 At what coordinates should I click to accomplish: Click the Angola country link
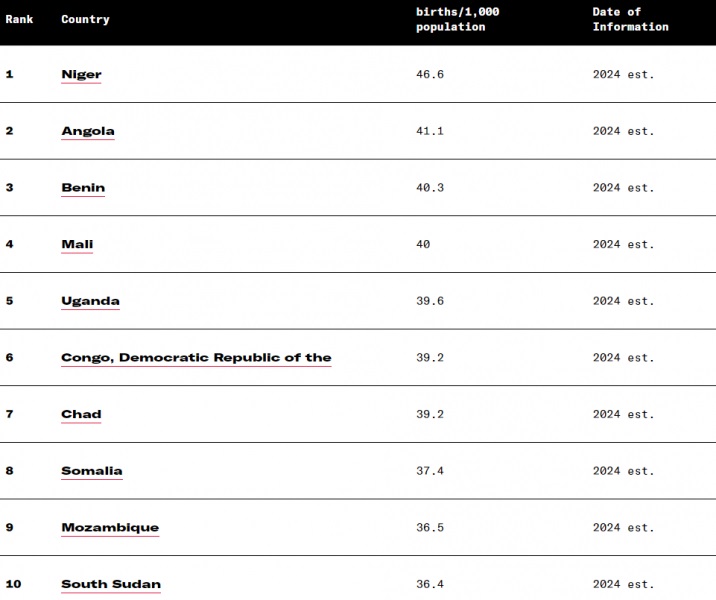pyautogui.click(x=88, y=131)
